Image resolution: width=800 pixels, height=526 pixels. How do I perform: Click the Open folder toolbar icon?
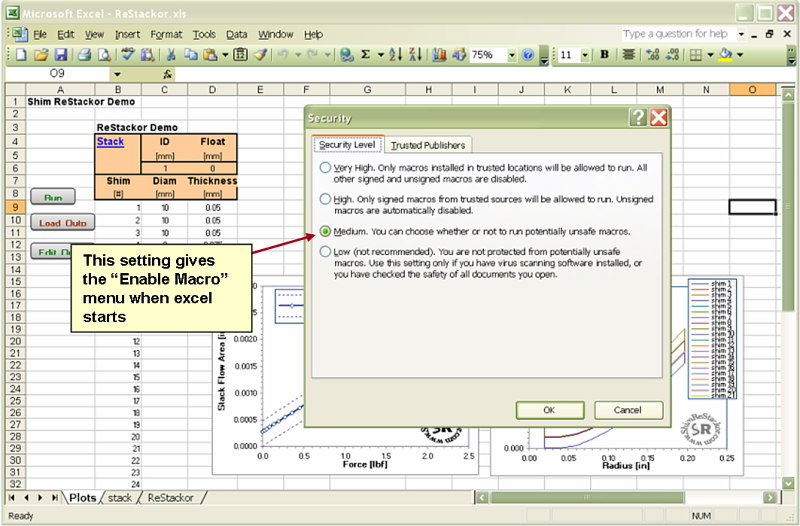(41, 55)
